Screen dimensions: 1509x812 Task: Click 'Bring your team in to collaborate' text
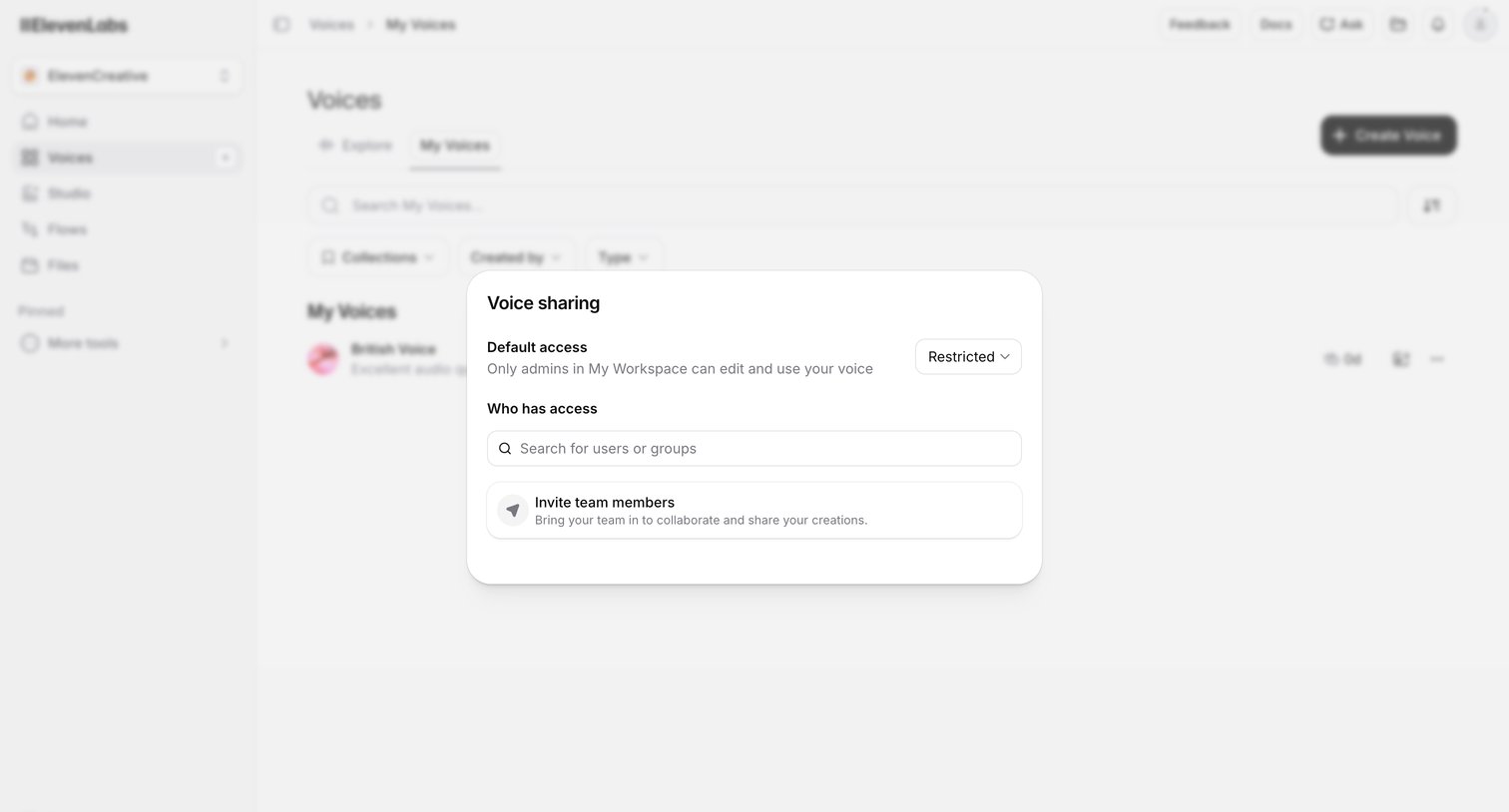[701, 521]
